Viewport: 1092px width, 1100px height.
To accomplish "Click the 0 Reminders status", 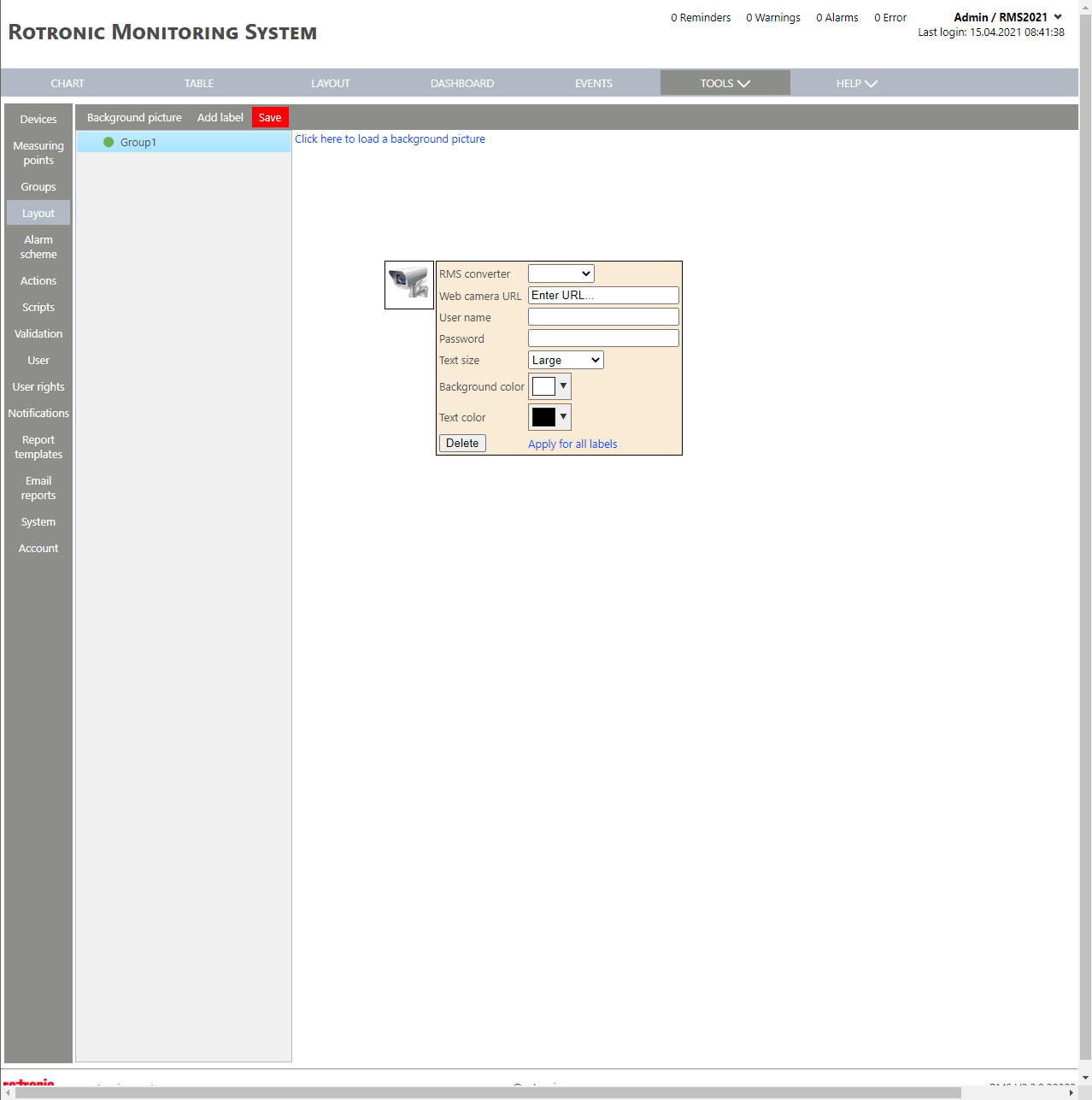I will pyautogui.click(x=701, y=17).
